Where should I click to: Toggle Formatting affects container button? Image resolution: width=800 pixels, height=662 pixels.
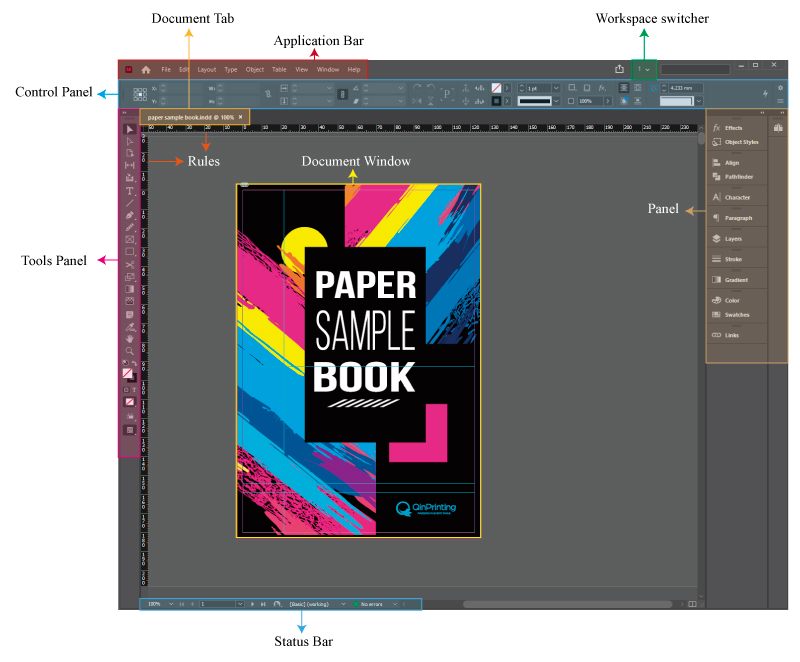127,390
